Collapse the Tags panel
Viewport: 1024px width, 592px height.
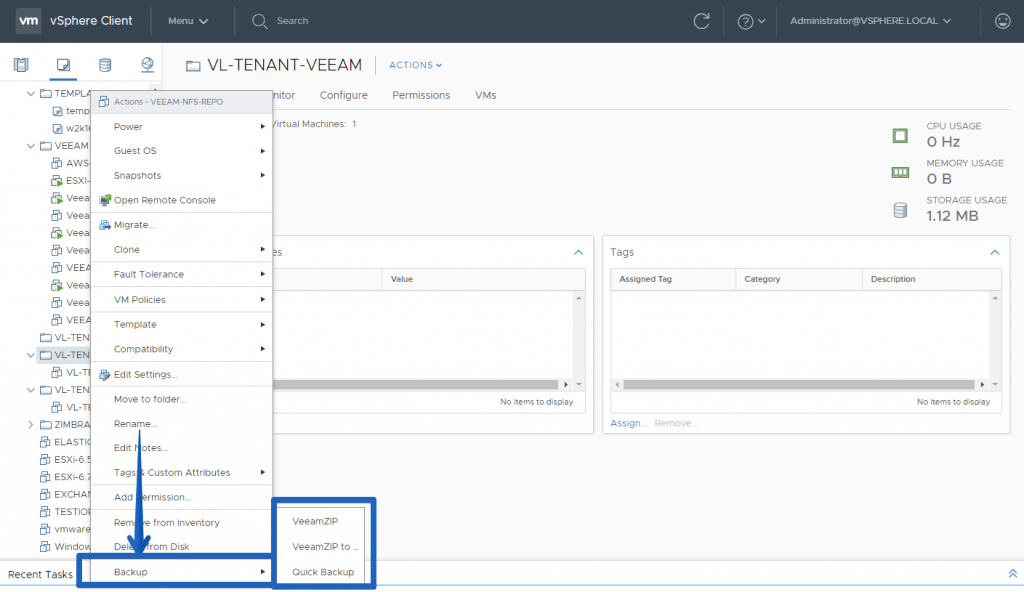tap(995, 252)
